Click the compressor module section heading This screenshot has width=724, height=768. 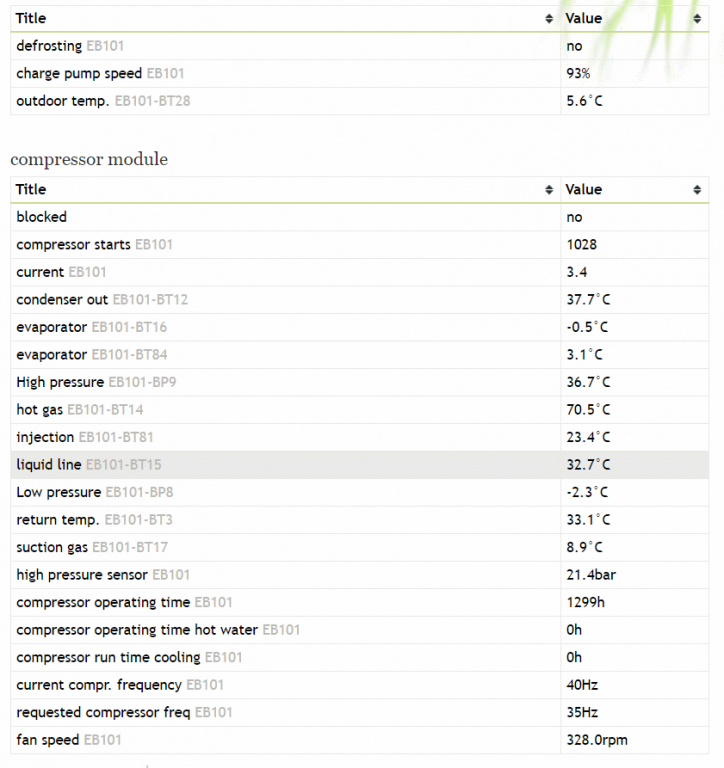(89, 159)
